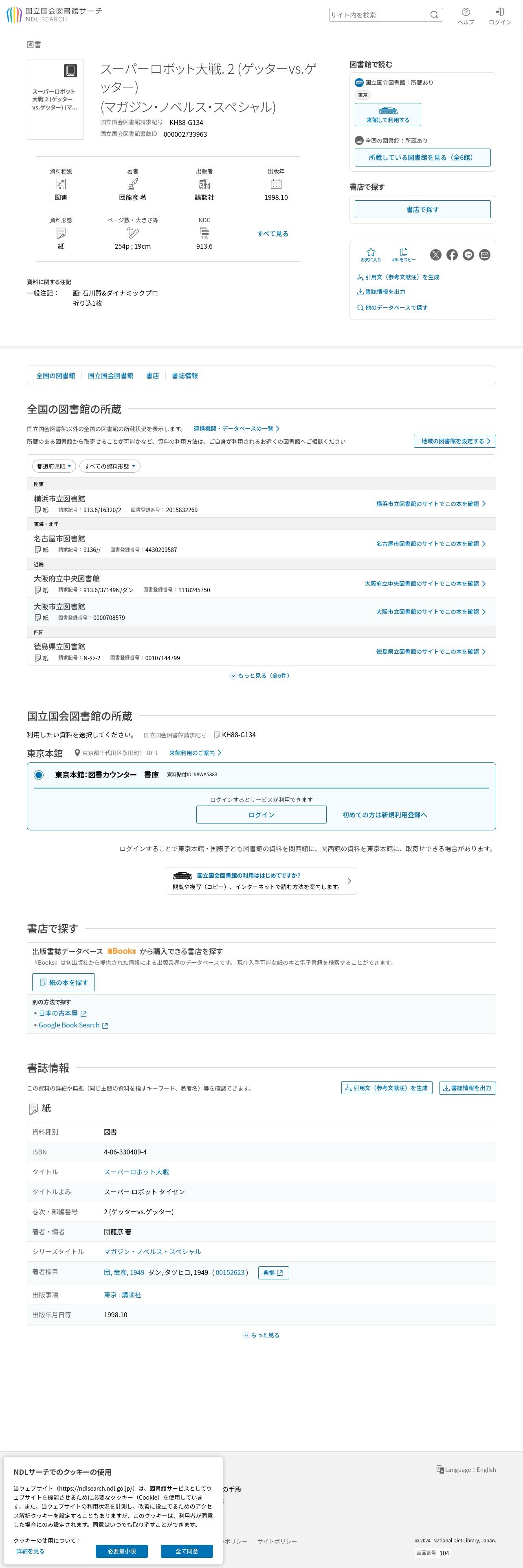Click 詳細を見る cookie details link

31,1551
